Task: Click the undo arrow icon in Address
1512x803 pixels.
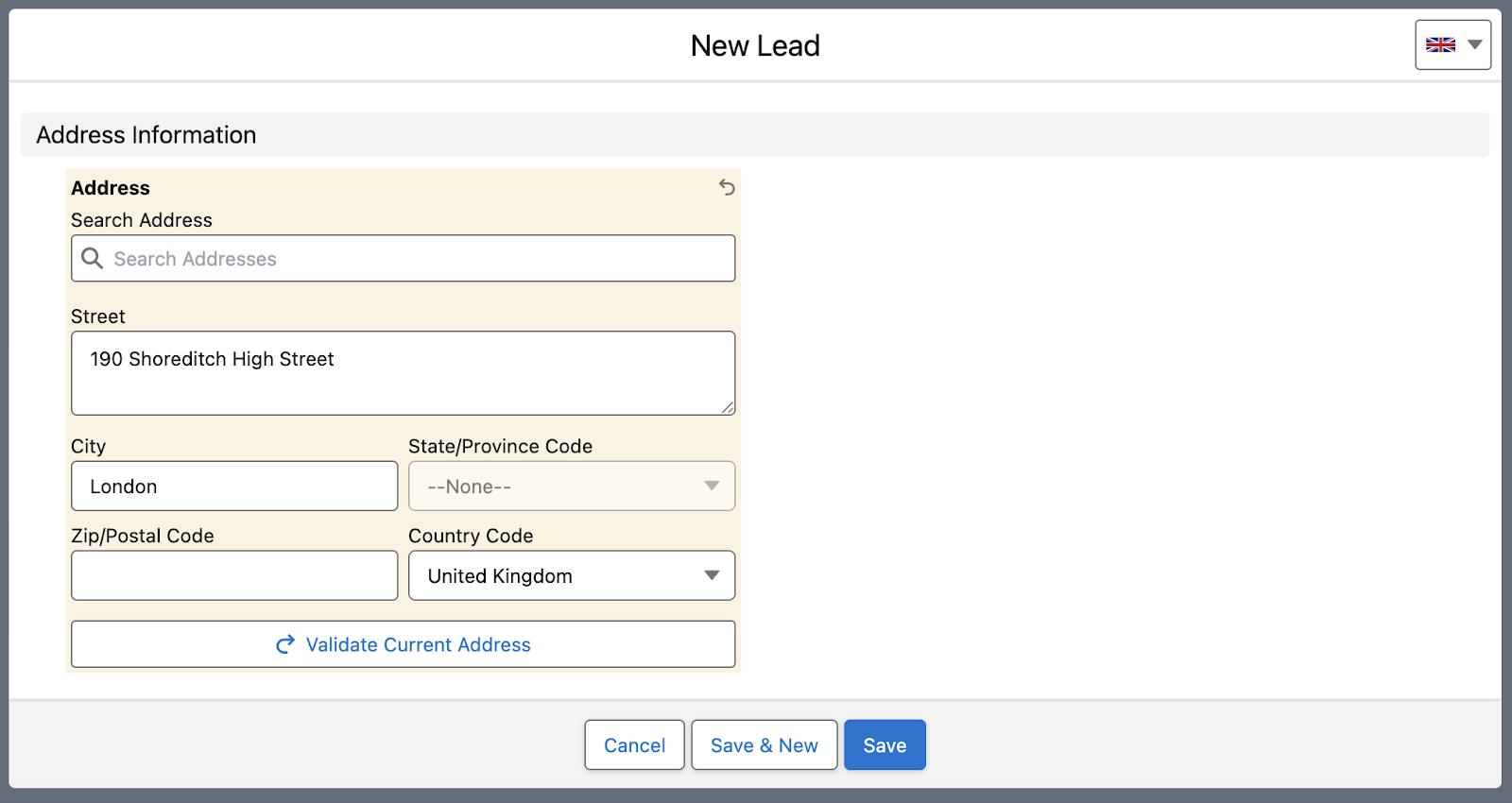Action: (x=726, y=187)
